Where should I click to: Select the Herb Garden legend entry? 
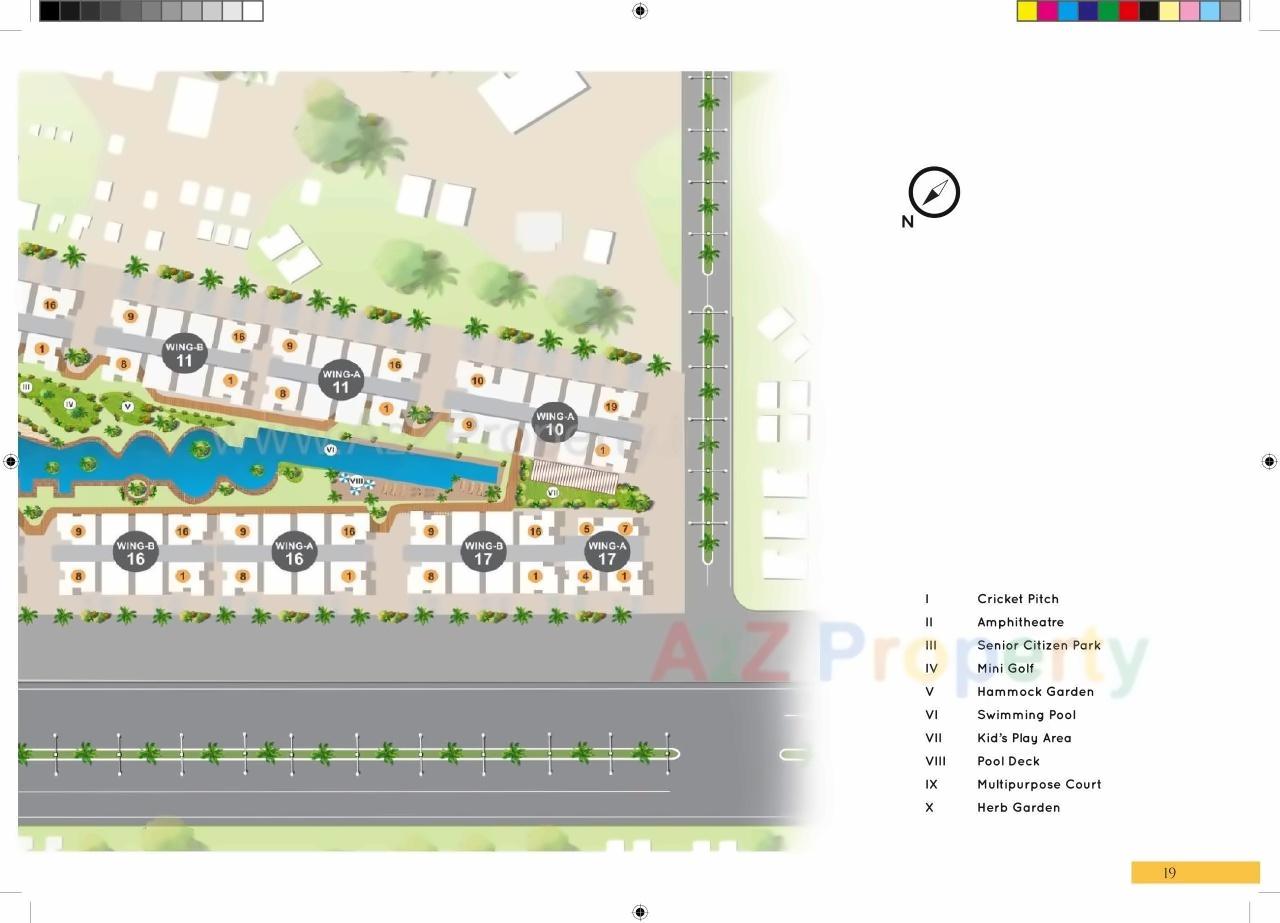tap(1019, 807)
